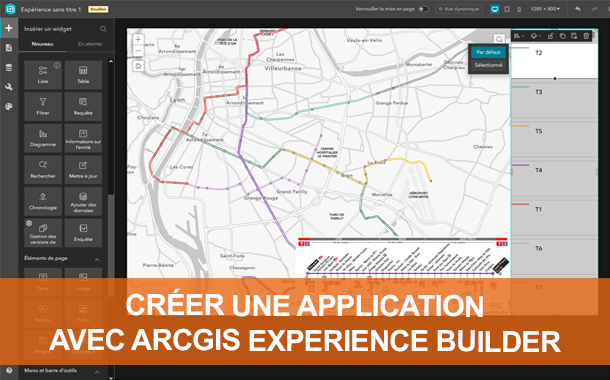Insert the Filtrer widget
The width and height of the screenshot is (610, 380).
coord(43,106)
